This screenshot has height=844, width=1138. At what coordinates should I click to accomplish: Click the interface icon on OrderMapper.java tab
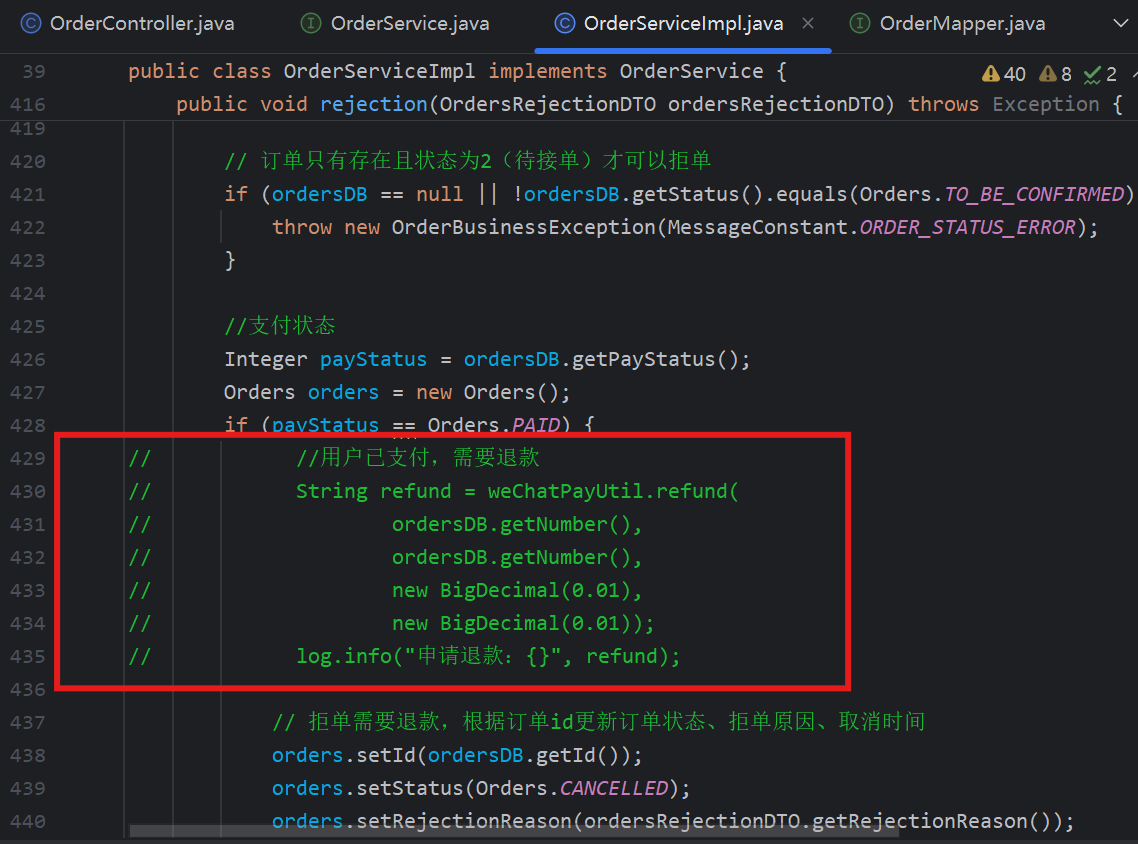click(x=859, y=24)
